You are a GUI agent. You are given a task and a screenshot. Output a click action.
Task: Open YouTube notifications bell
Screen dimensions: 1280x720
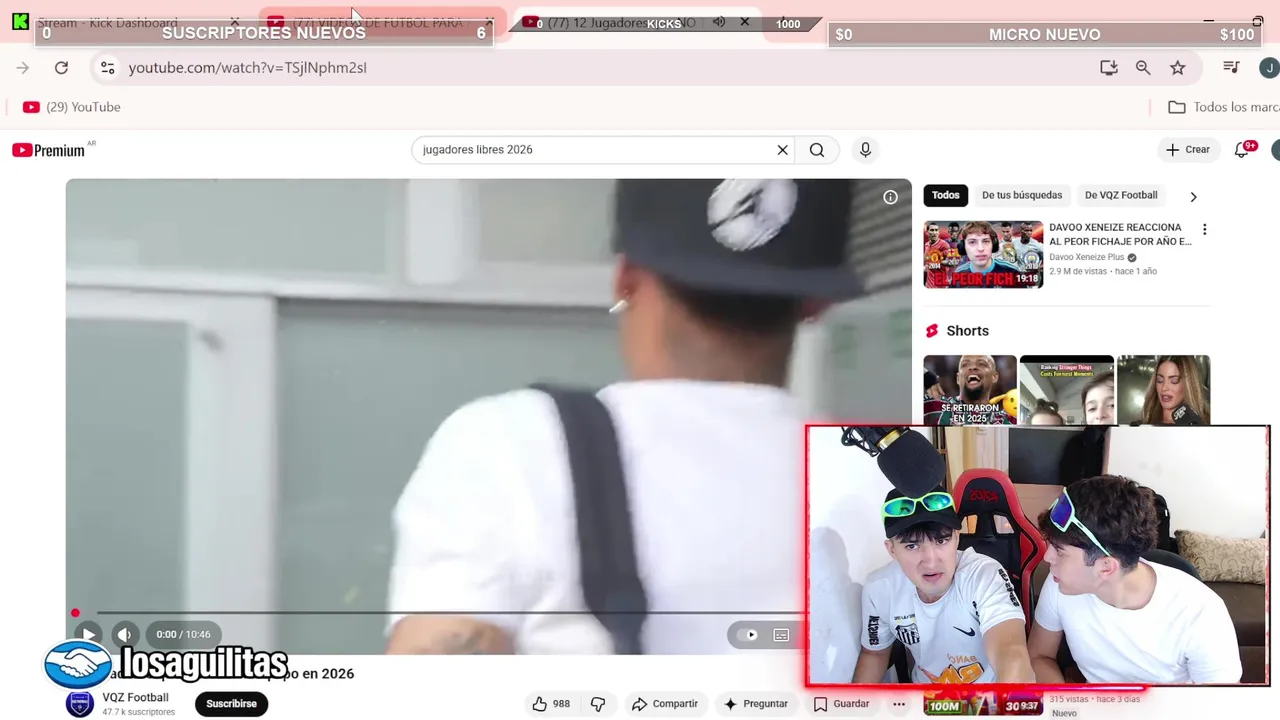point(1241,150)
